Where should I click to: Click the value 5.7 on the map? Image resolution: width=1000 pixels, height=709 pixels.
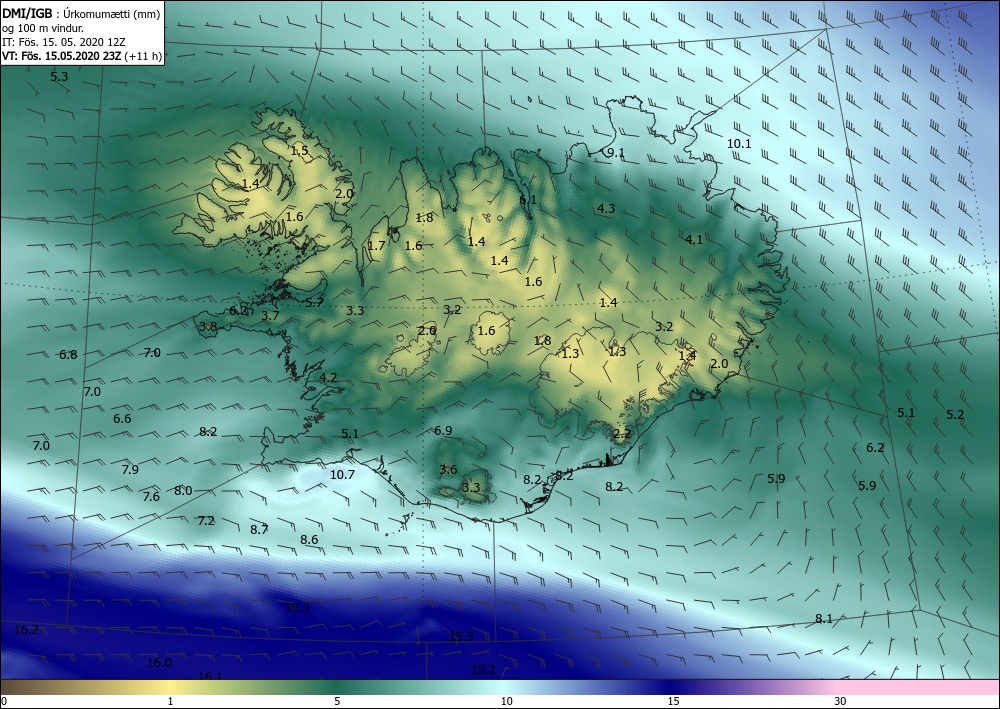click(314, 302)
